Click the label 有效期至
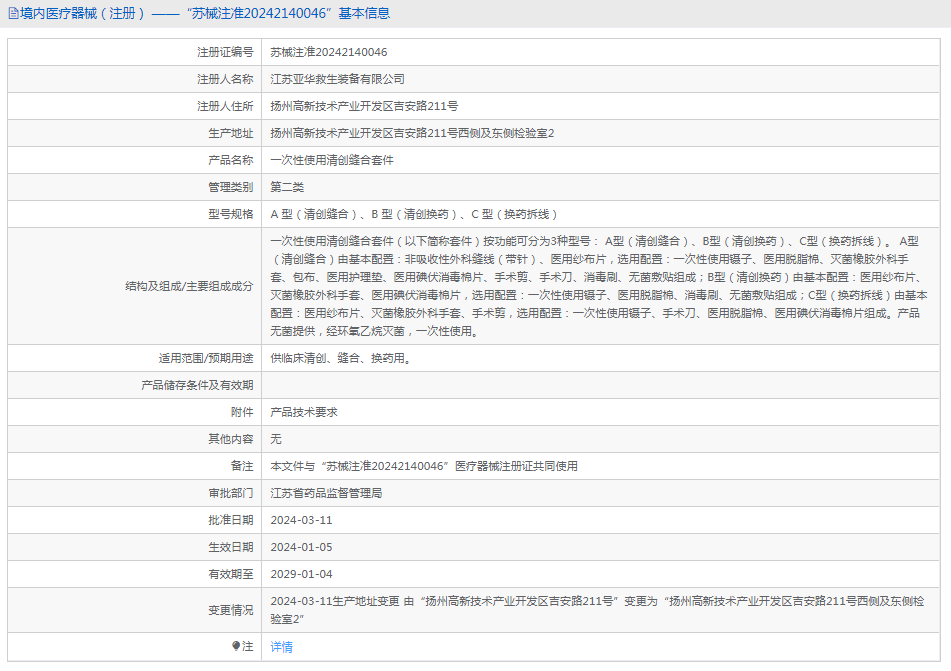Screen dimensions: 951x671 [231, 574]
